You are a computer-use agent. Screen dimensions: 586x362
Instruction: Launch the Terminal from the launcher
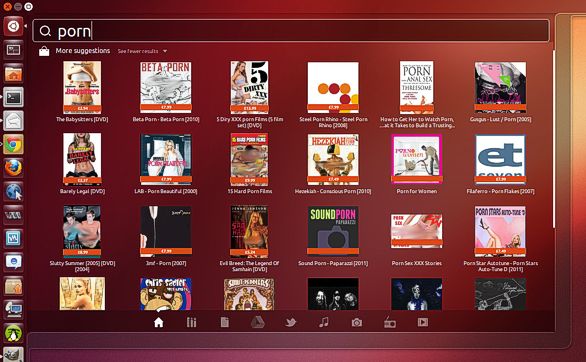point(13,97)
